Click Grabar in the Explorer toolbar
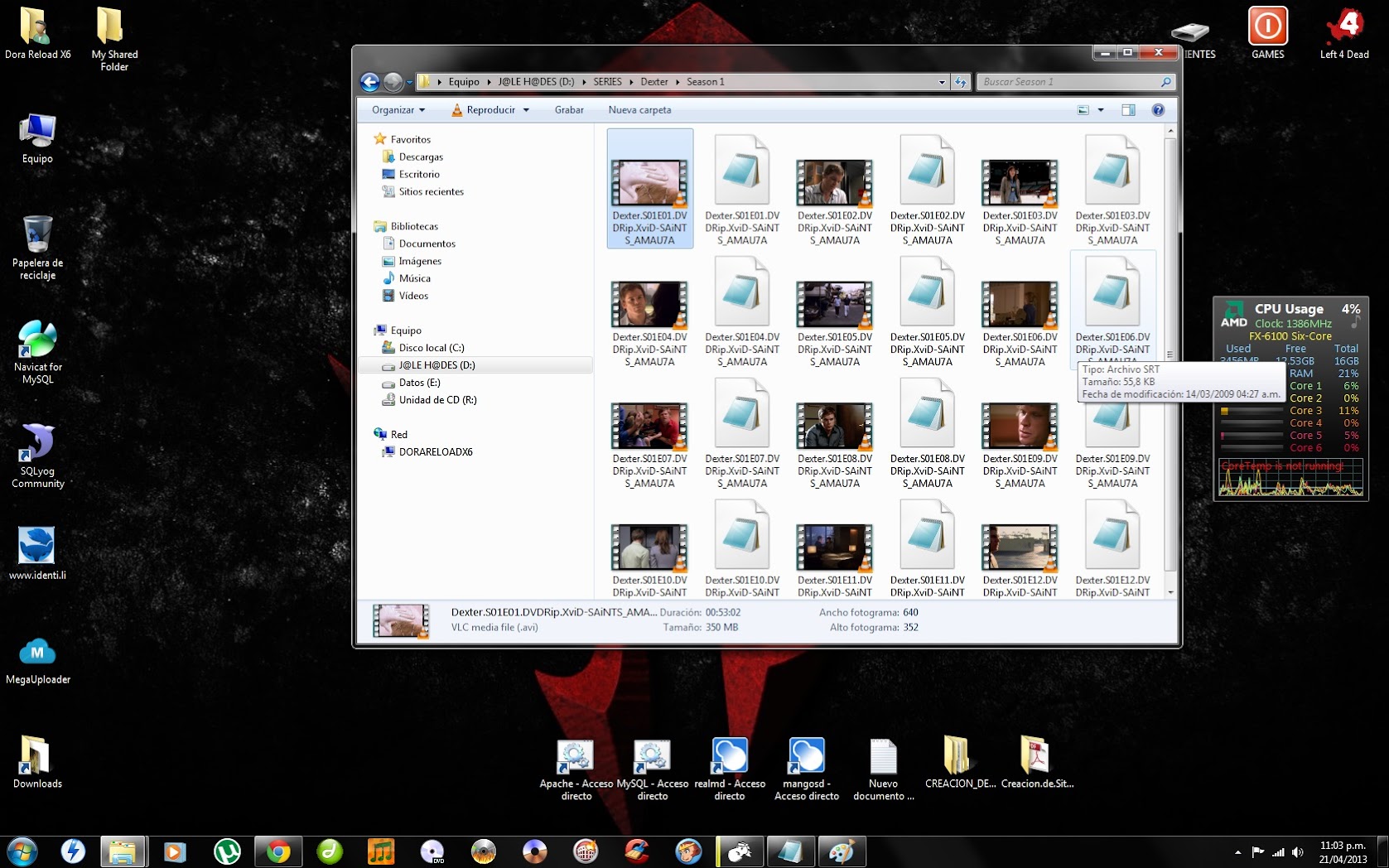 (569, 110)
